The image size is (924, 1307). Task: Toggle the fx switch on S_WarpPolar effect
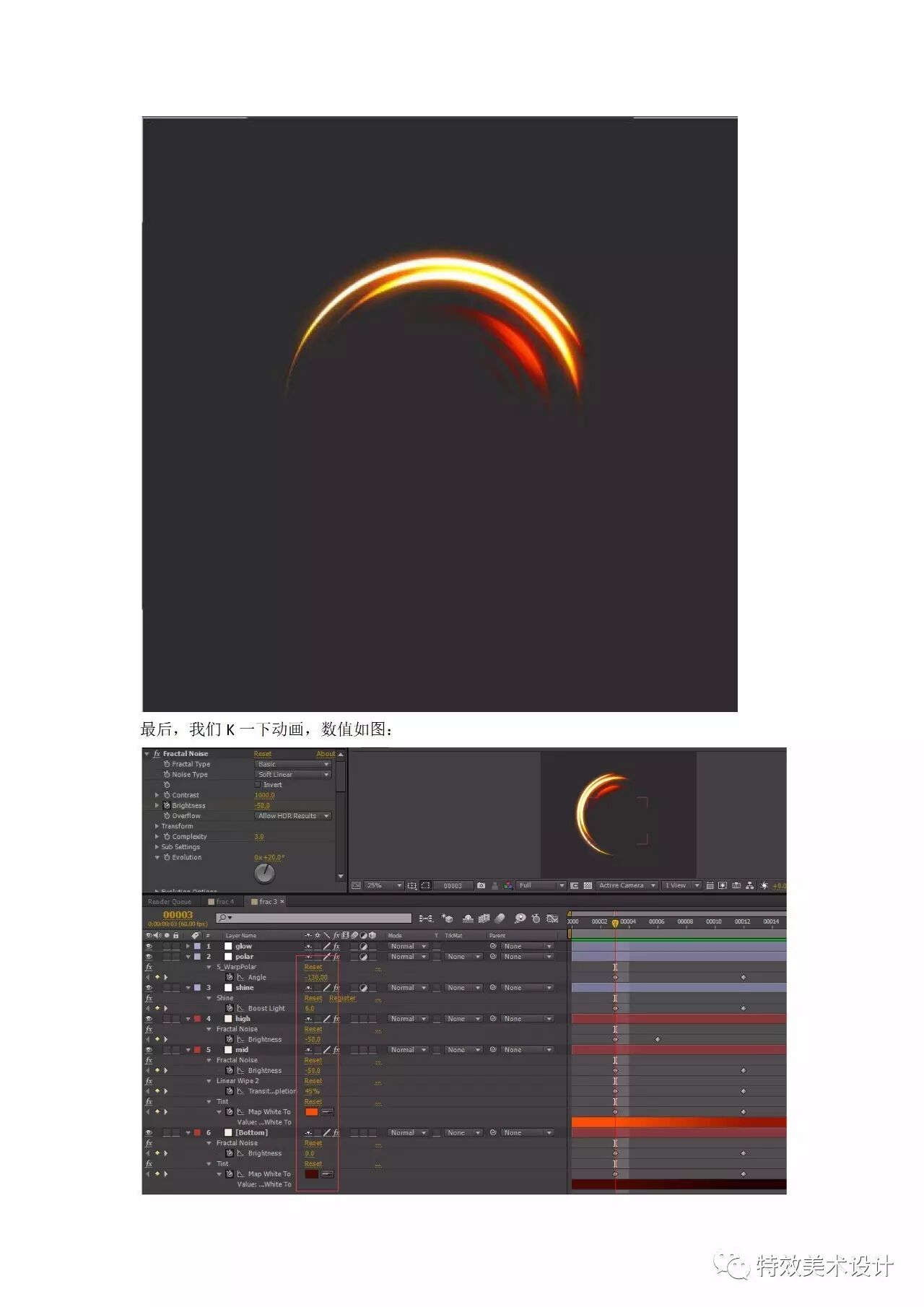(149, 967)
